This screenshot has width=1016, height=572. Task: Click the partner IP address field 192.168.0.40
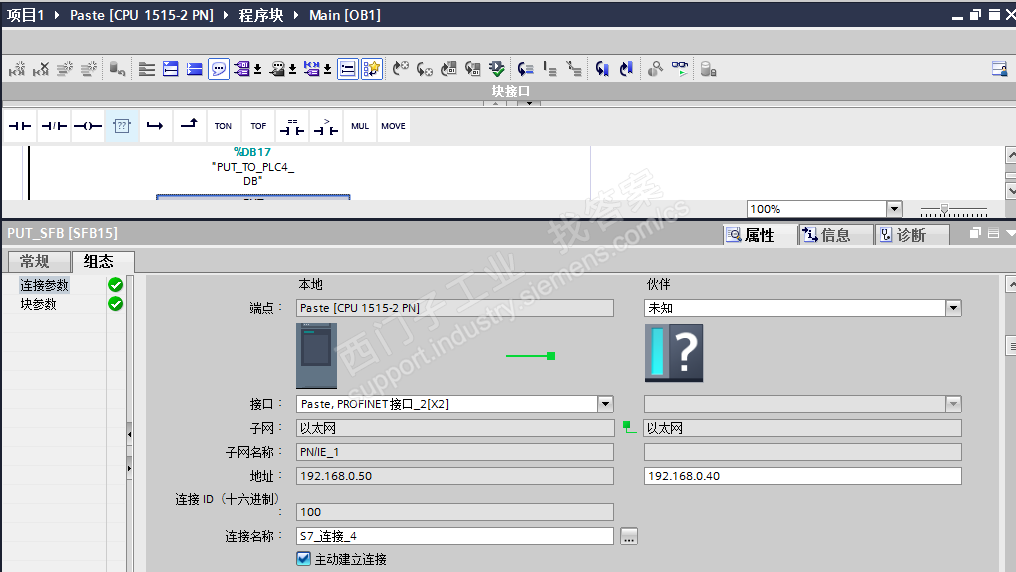[x=802, y=476]
